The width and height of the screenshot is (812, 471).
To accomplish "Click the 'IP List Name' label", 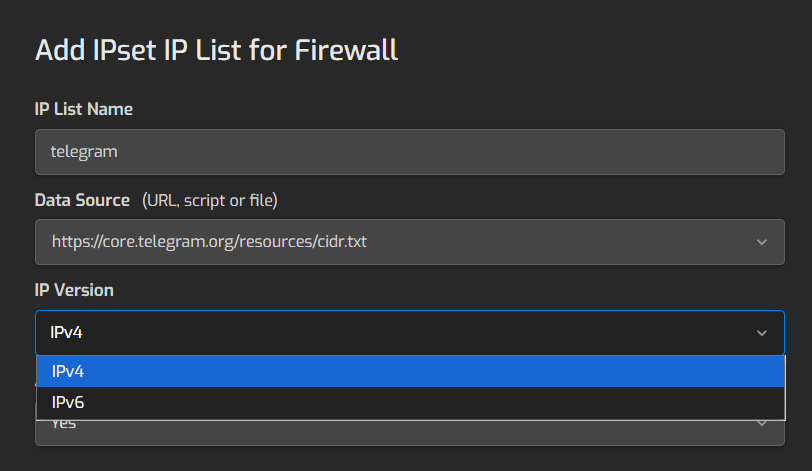I will click(84, 109).
